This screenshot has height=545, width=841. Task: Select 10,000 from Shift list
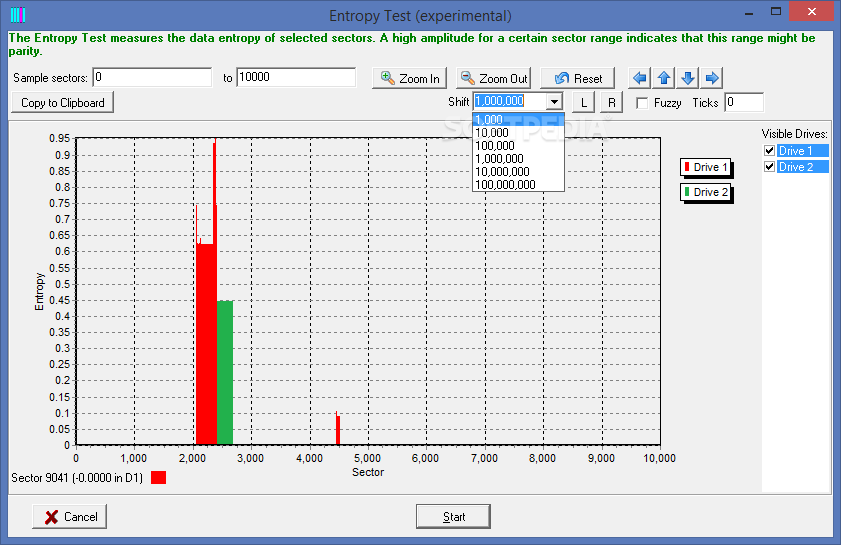tap(518, 132)
